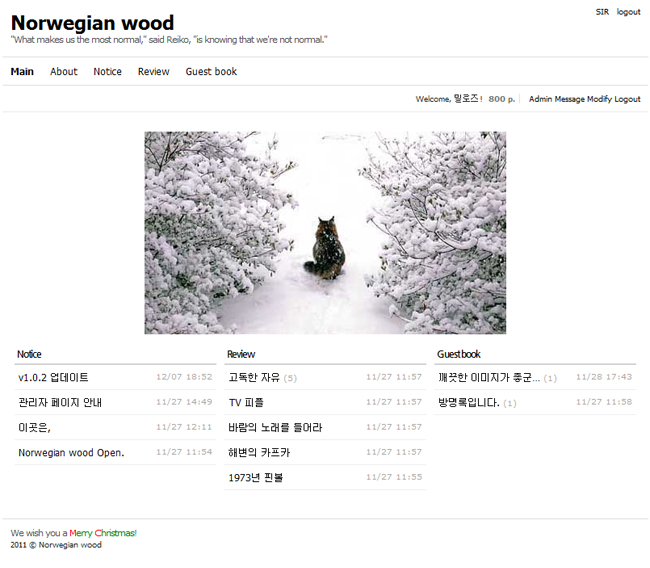Screen dimensions: 650x568
Task: Open the notice '이곳은,'
Action: (x=34, y=427)
